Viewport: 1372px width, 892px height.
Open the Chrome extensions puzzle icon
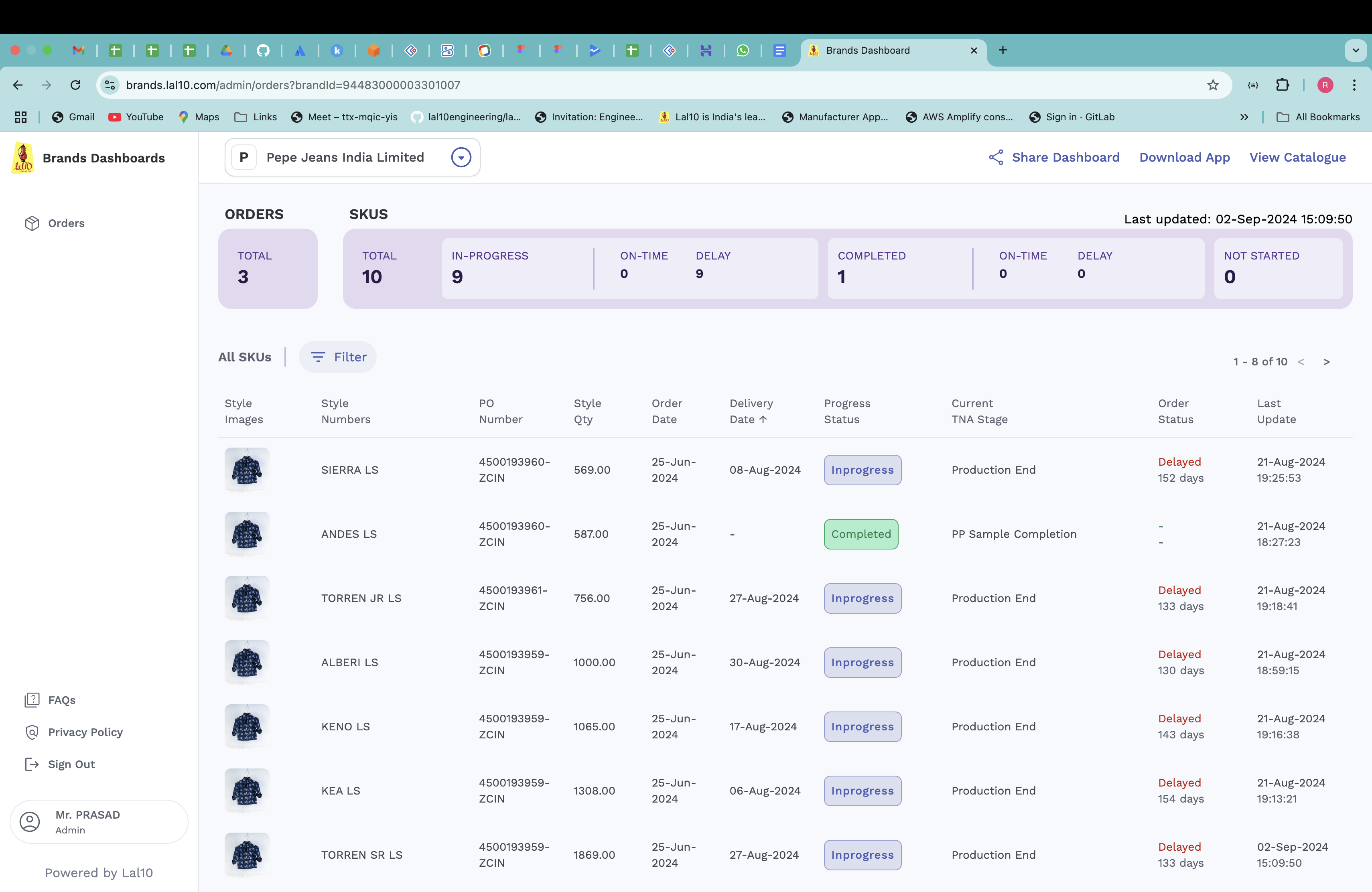[1283, 85]
